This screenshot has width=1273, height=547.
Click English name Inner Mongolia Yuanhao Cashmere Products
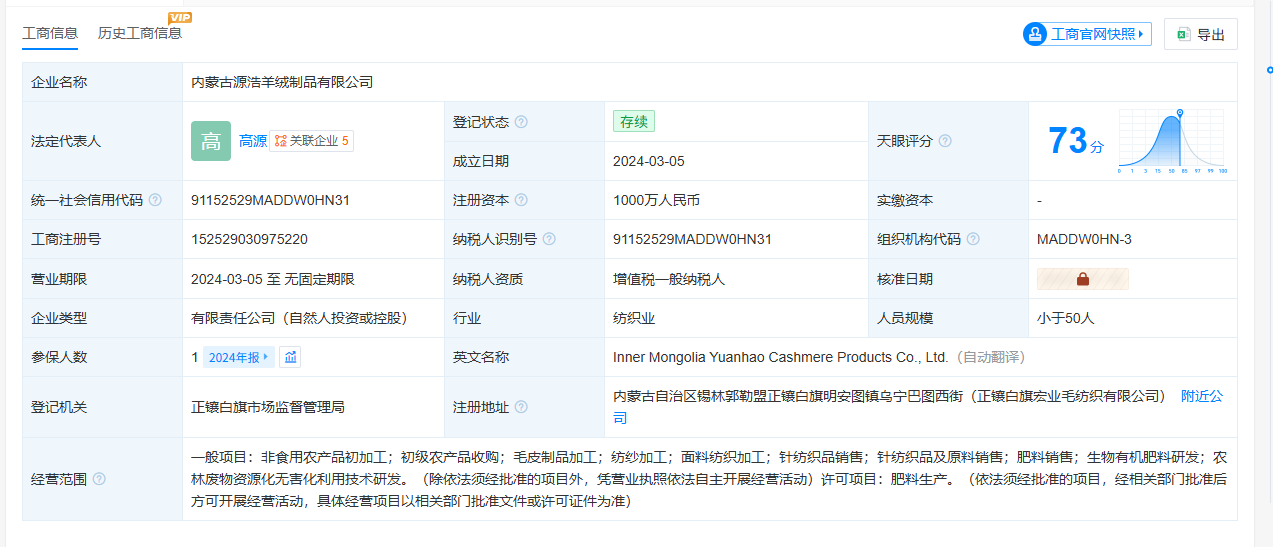point(780,357)
